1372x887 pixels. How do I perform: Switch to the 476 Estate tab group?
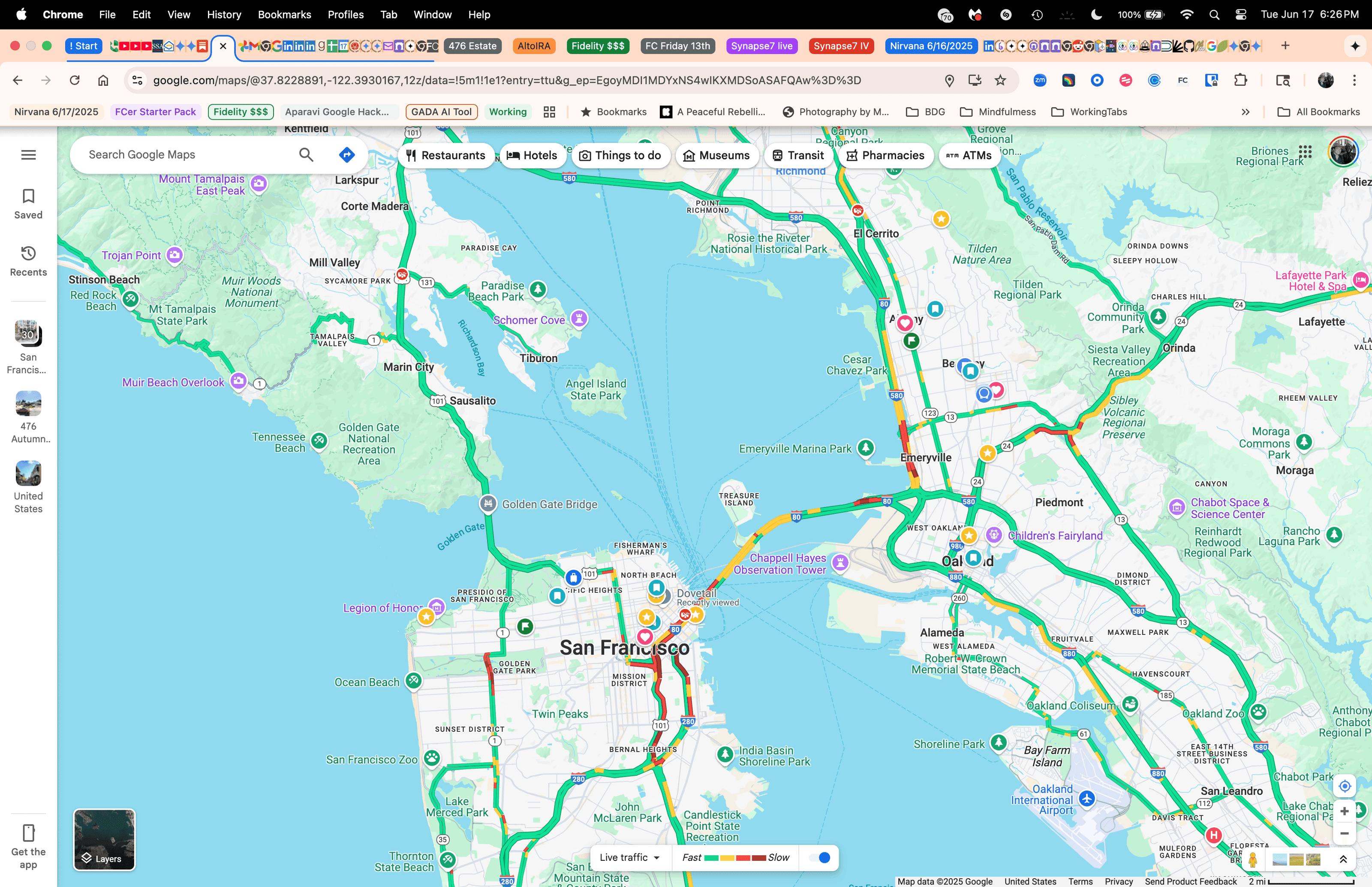pos(472,46)
